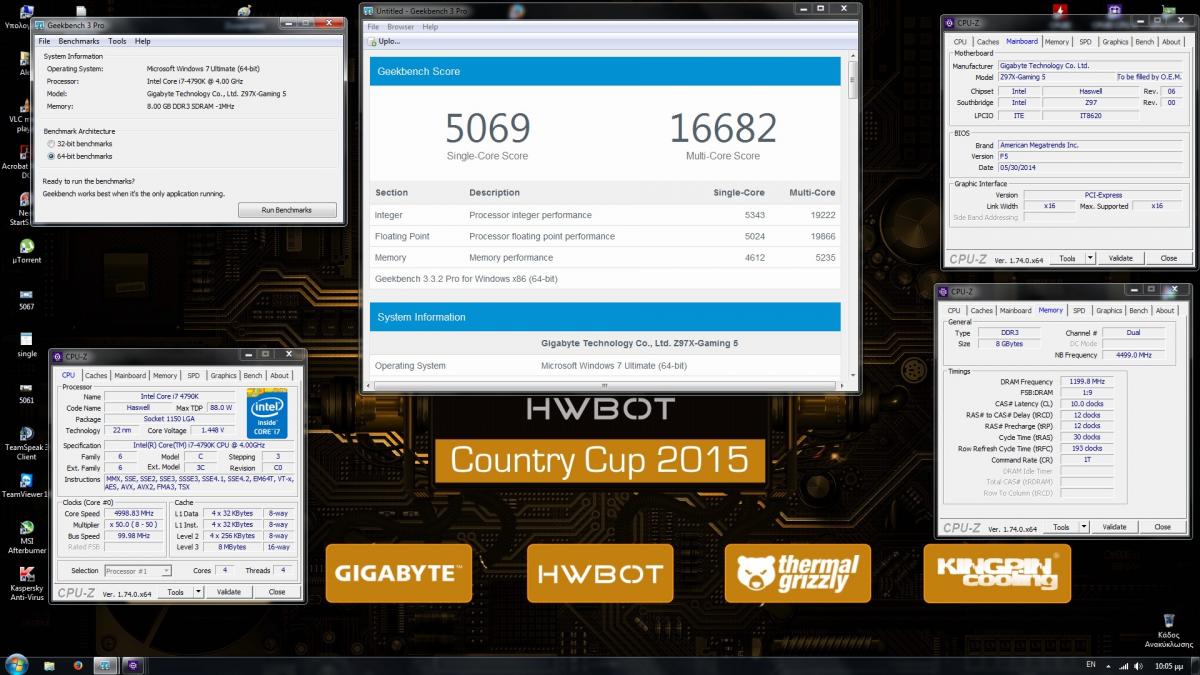Viewport: 1200px width, 675px height.
Task: Open Graphics tab in CPU-Z CPU window
Action: click(224, 376)
